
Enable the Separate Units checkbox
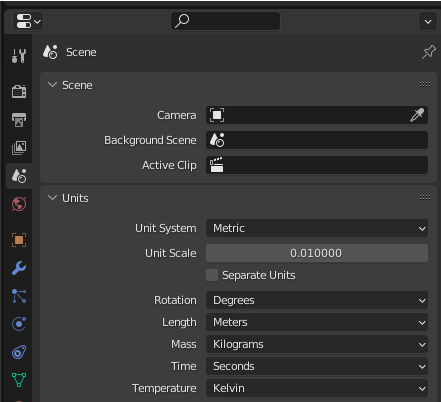click(212, 275)
